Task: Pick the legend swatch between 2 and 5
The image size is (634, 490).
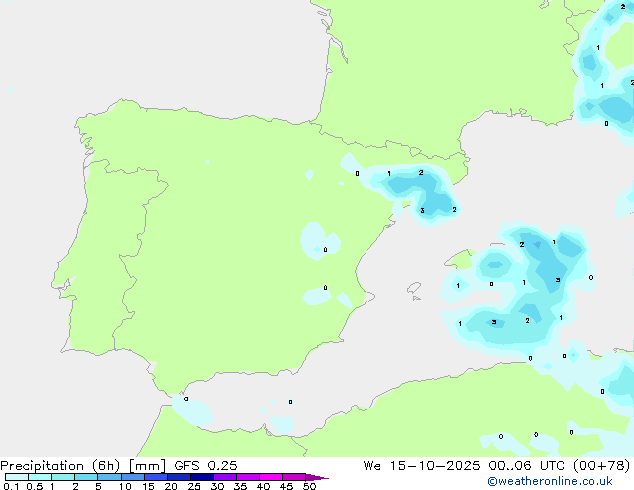Action: (x=86, y=477)
